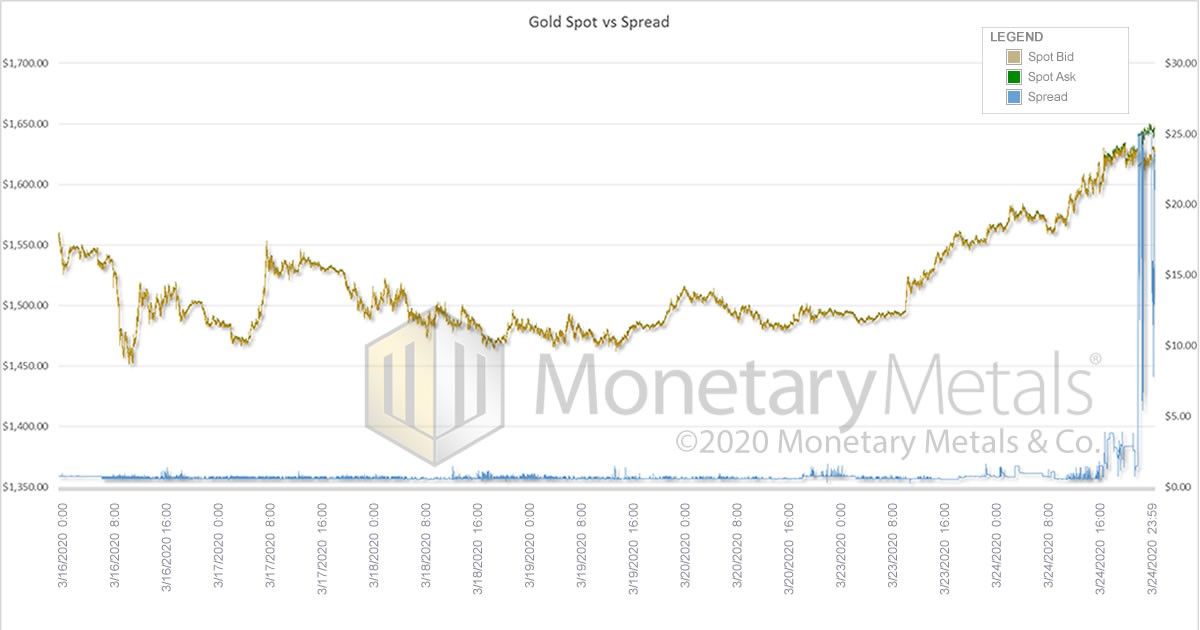Click the $1,450.00 left axis label
Screen dimensions: 1200x630
click(26, 366)
